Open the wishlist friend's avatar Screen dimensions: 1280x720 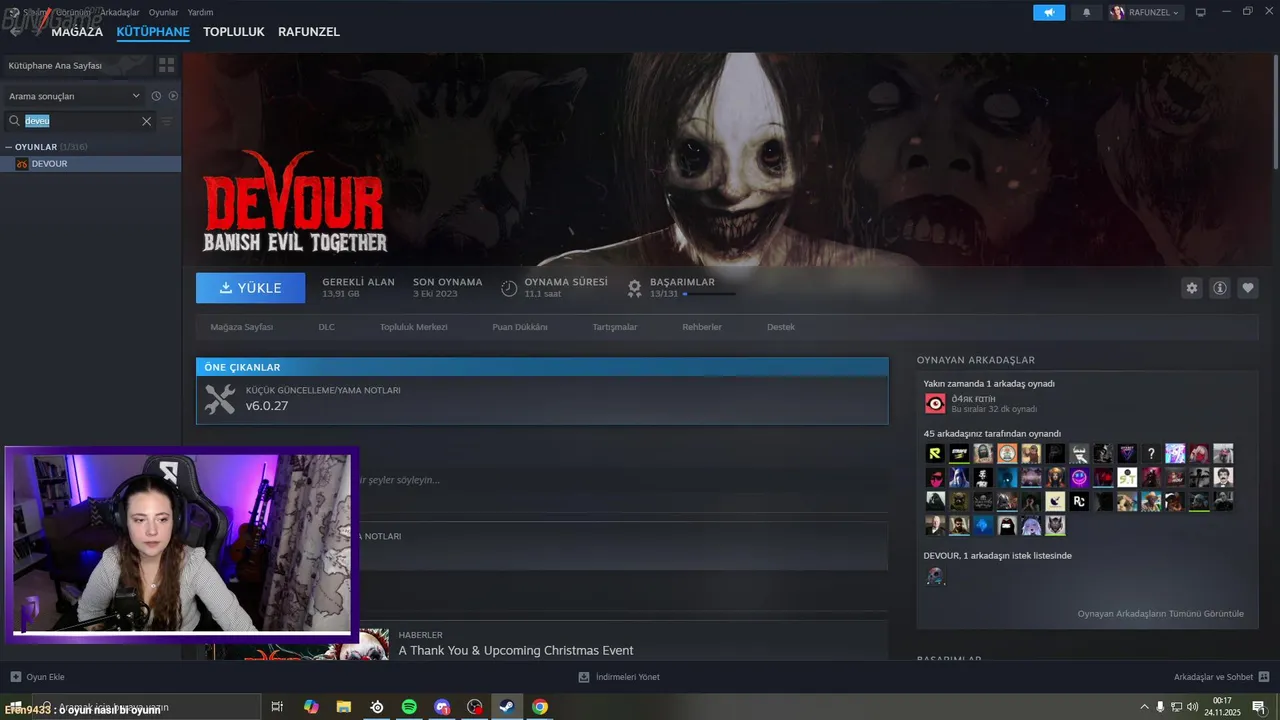point(935,576)
